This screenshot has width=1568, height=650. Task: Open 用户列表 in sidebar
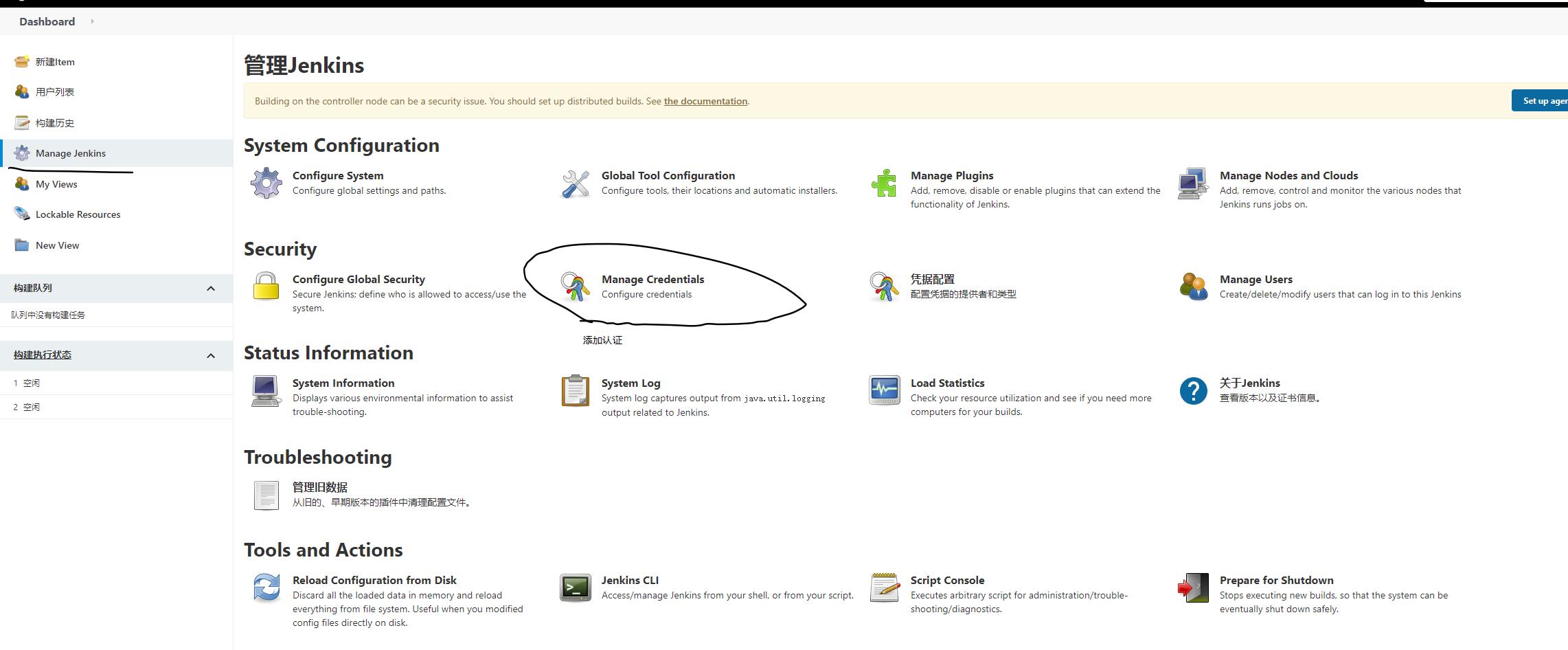tap(55, 92)
